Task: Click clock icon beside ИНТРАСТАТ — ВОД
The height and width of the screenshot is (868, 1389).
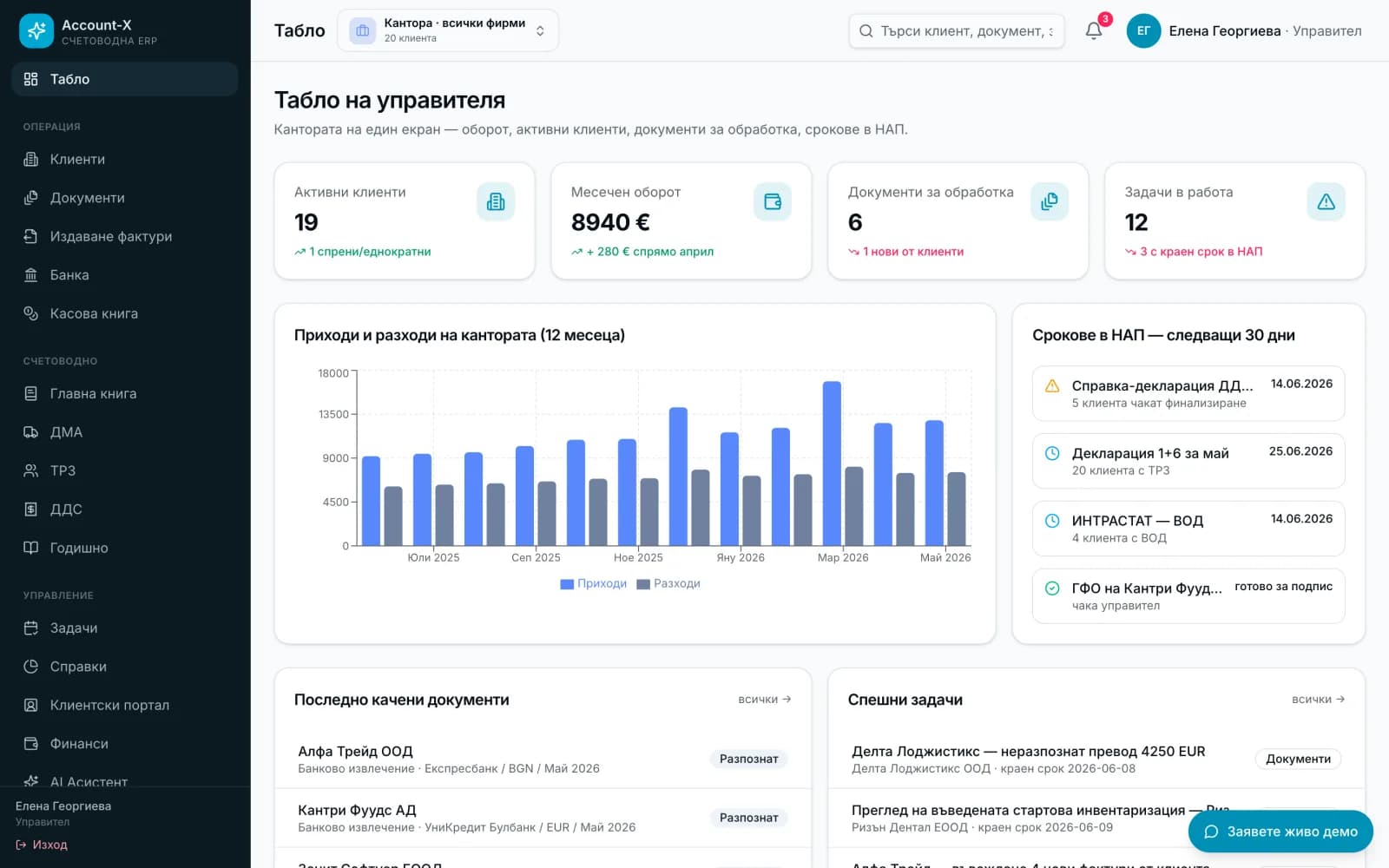Action: click(x=1052, y=521)
